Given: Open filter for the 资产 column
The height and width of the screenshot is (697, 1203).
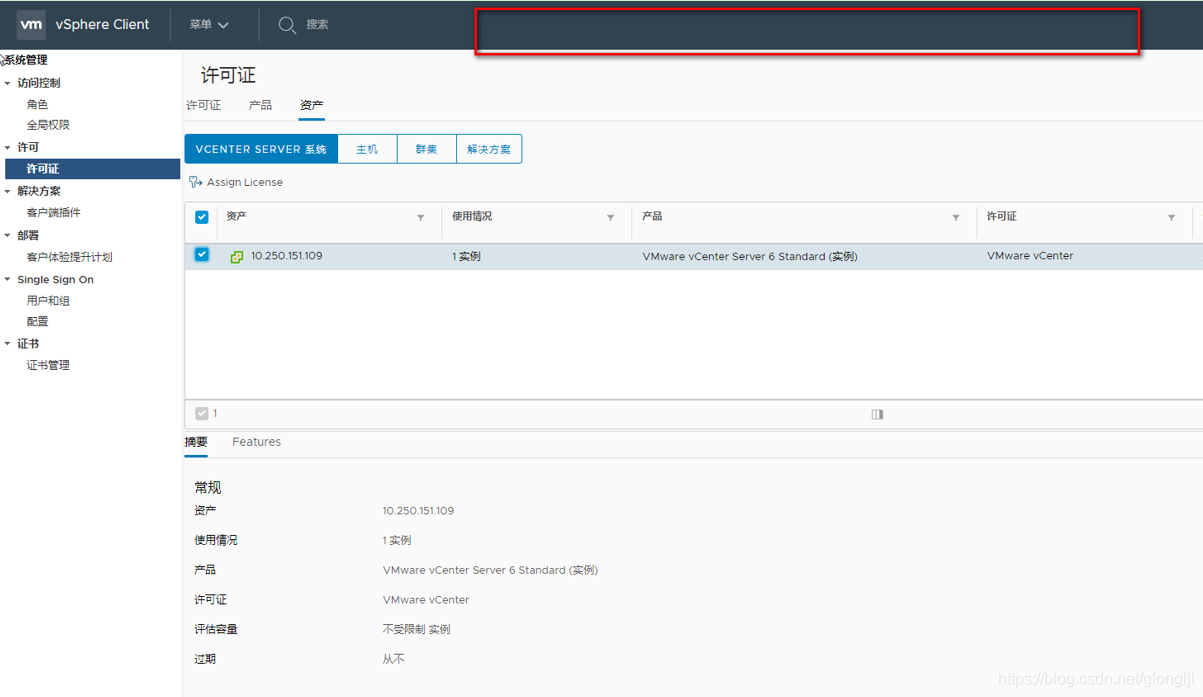Looking at the screenshot, I should tap(421, 217).
